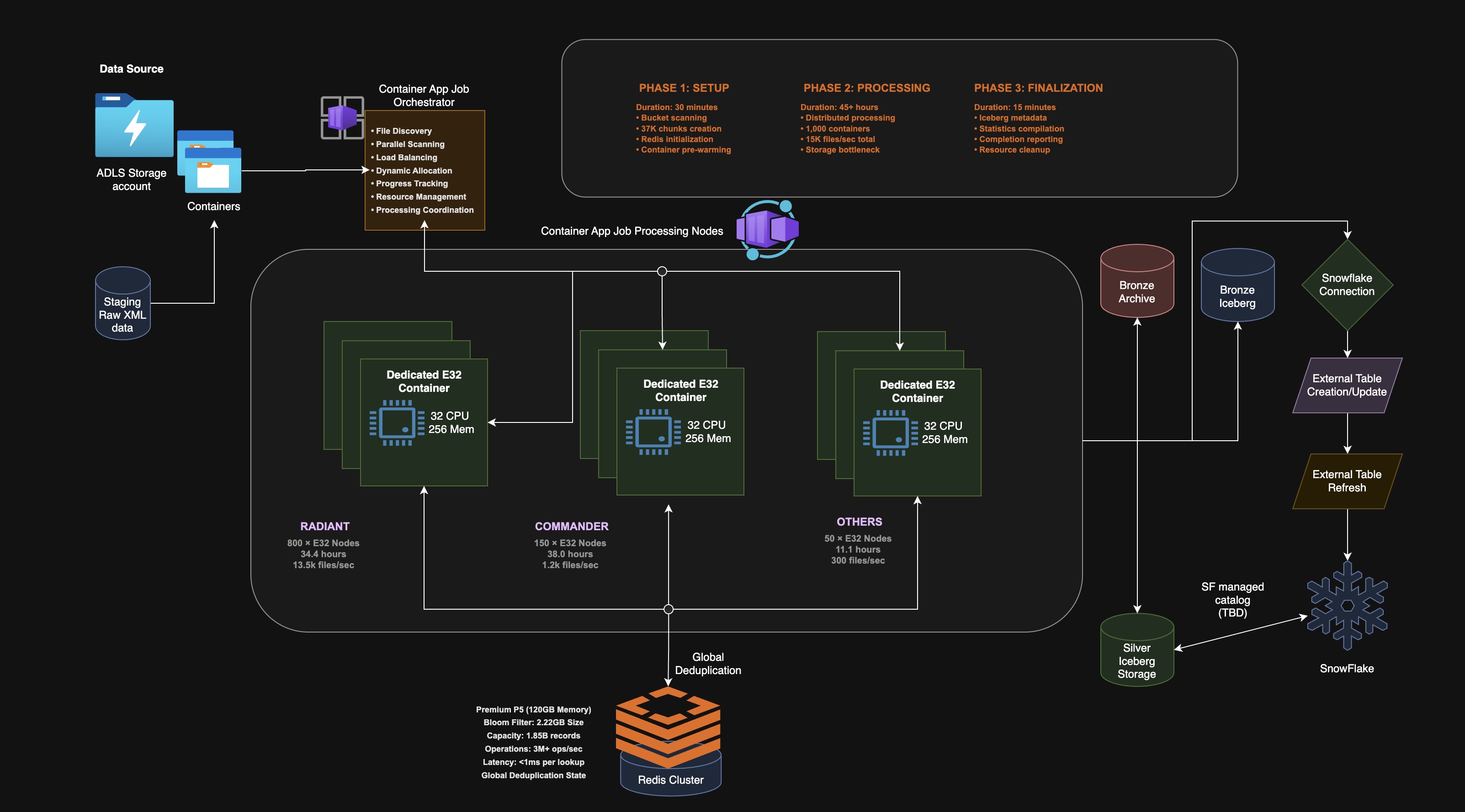Select the OTHERS container CPU chip icon
The image size is (1465, 812).
click(x=891, y=433)
